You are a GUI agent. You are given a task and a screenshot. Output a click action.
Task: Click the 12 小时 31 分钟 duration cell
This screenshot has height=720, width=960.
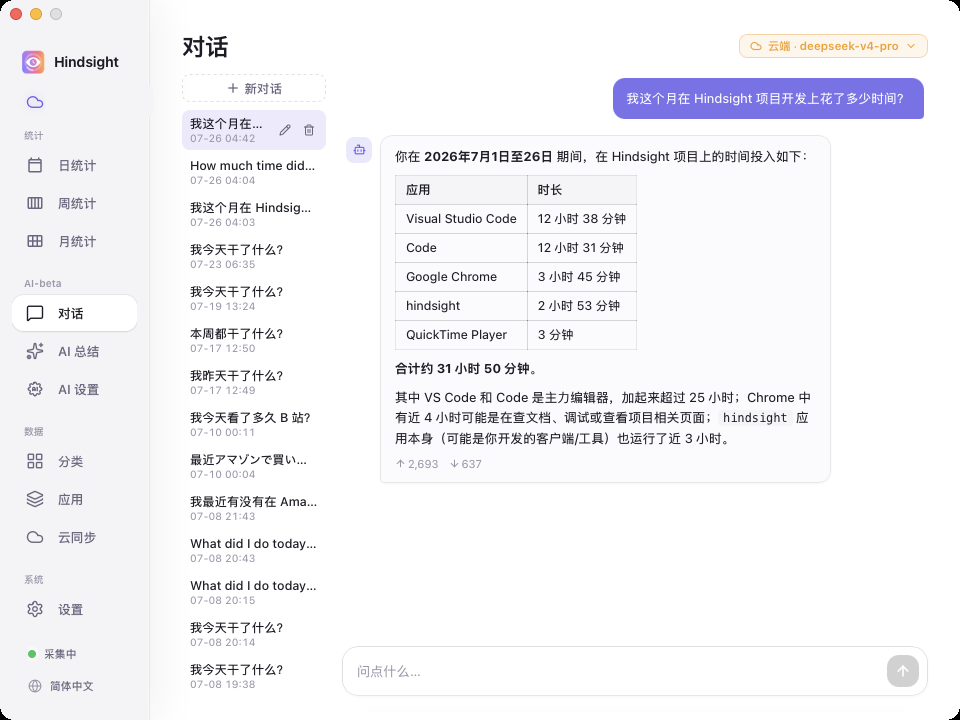pos(582,247)
